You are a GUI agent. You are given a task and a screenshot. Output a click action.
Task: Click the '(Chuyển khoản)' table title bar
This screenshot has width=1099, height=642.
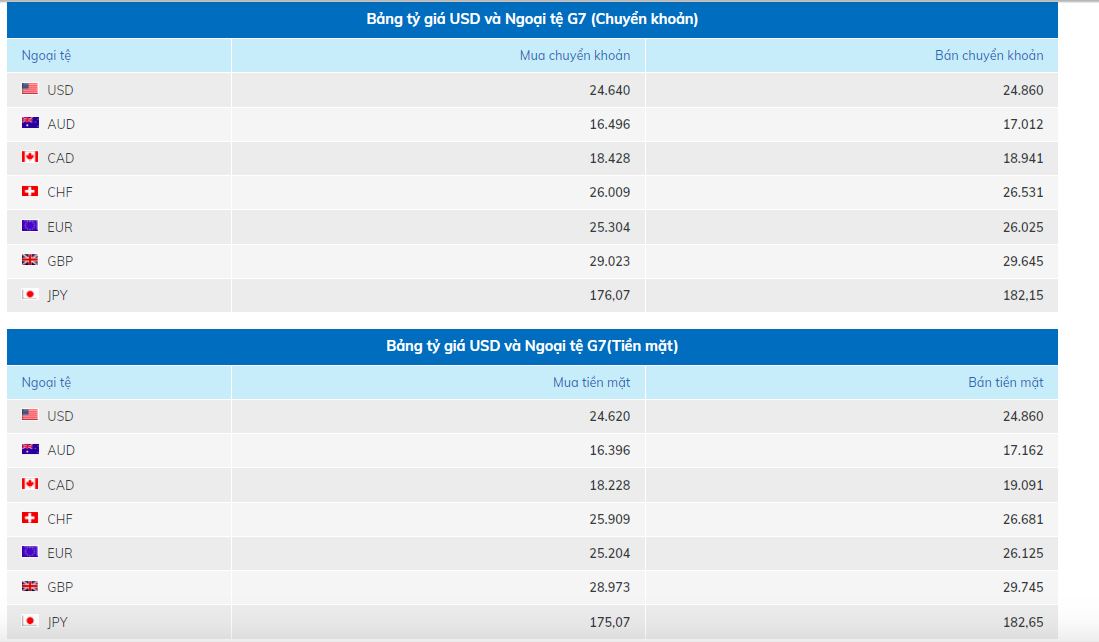tap(532, 19)
